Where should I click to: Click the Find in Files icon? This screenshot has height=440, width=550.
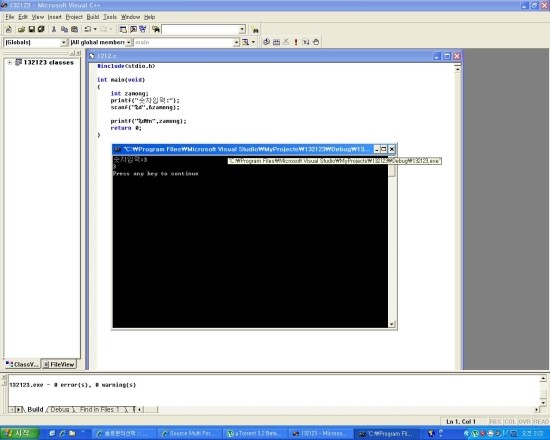(156, 29)
